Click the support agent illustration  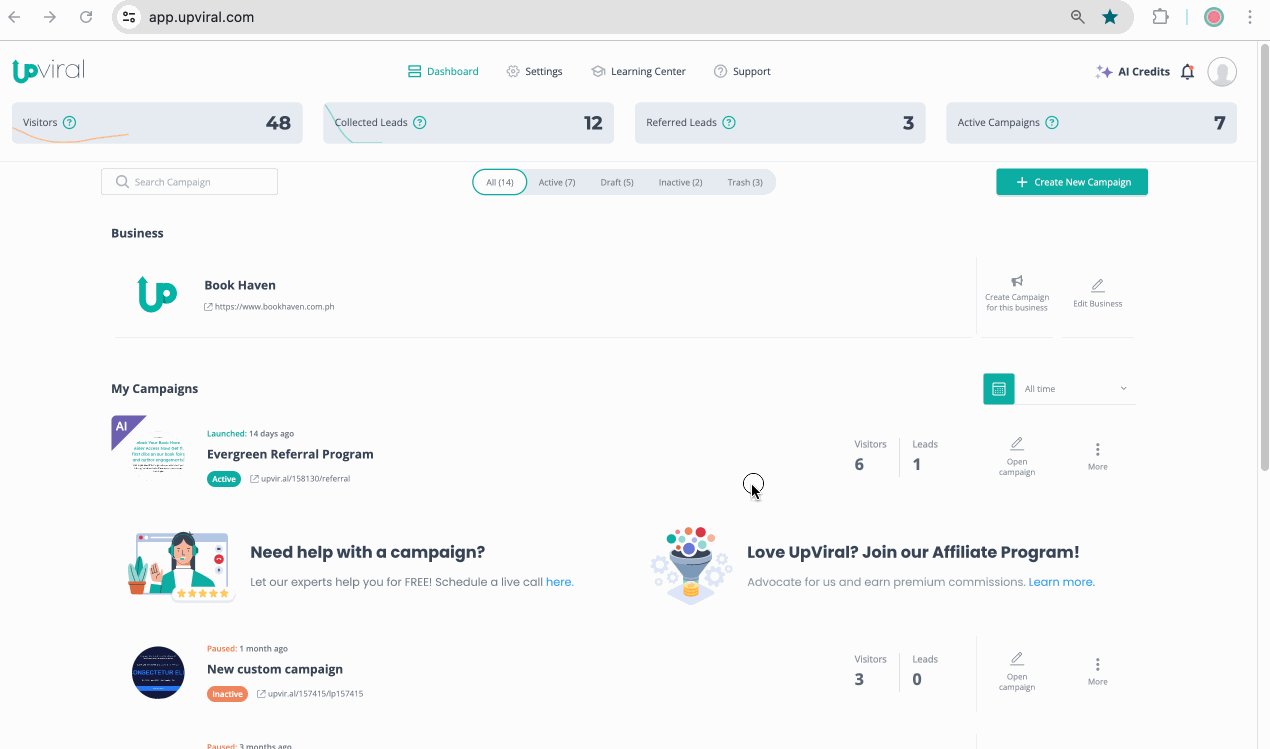pos(180,566)
